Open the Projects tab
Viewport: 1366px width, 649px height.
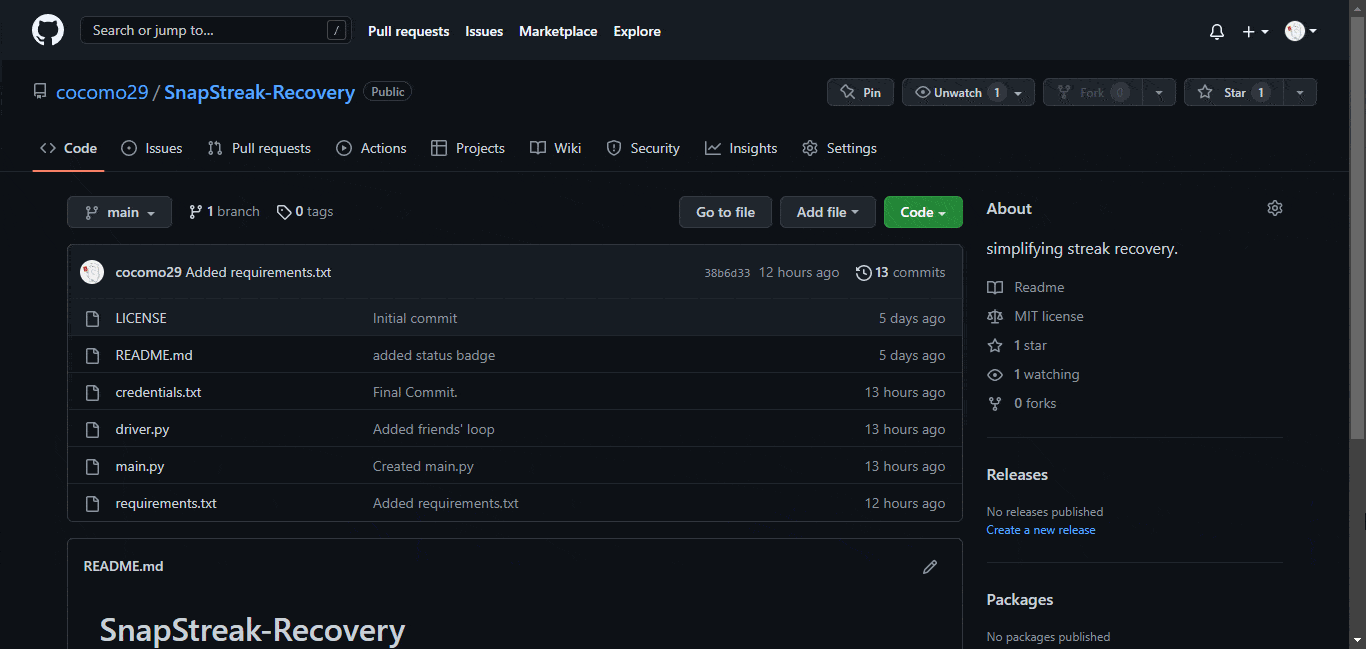[468, 148]
